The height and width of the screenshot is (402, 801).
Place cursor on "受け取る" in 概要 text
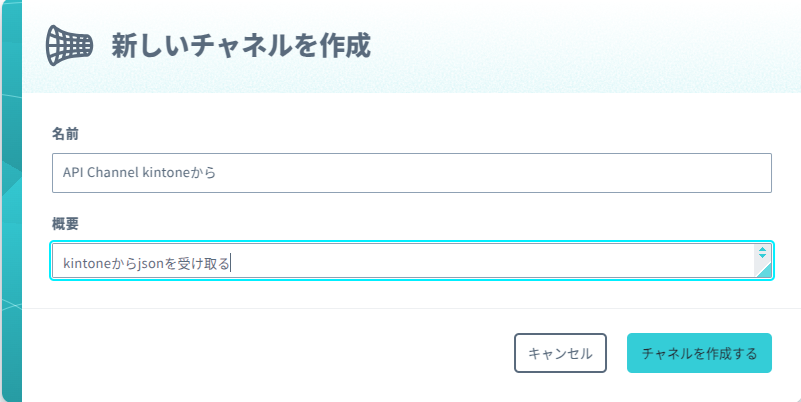click(203, 264)
